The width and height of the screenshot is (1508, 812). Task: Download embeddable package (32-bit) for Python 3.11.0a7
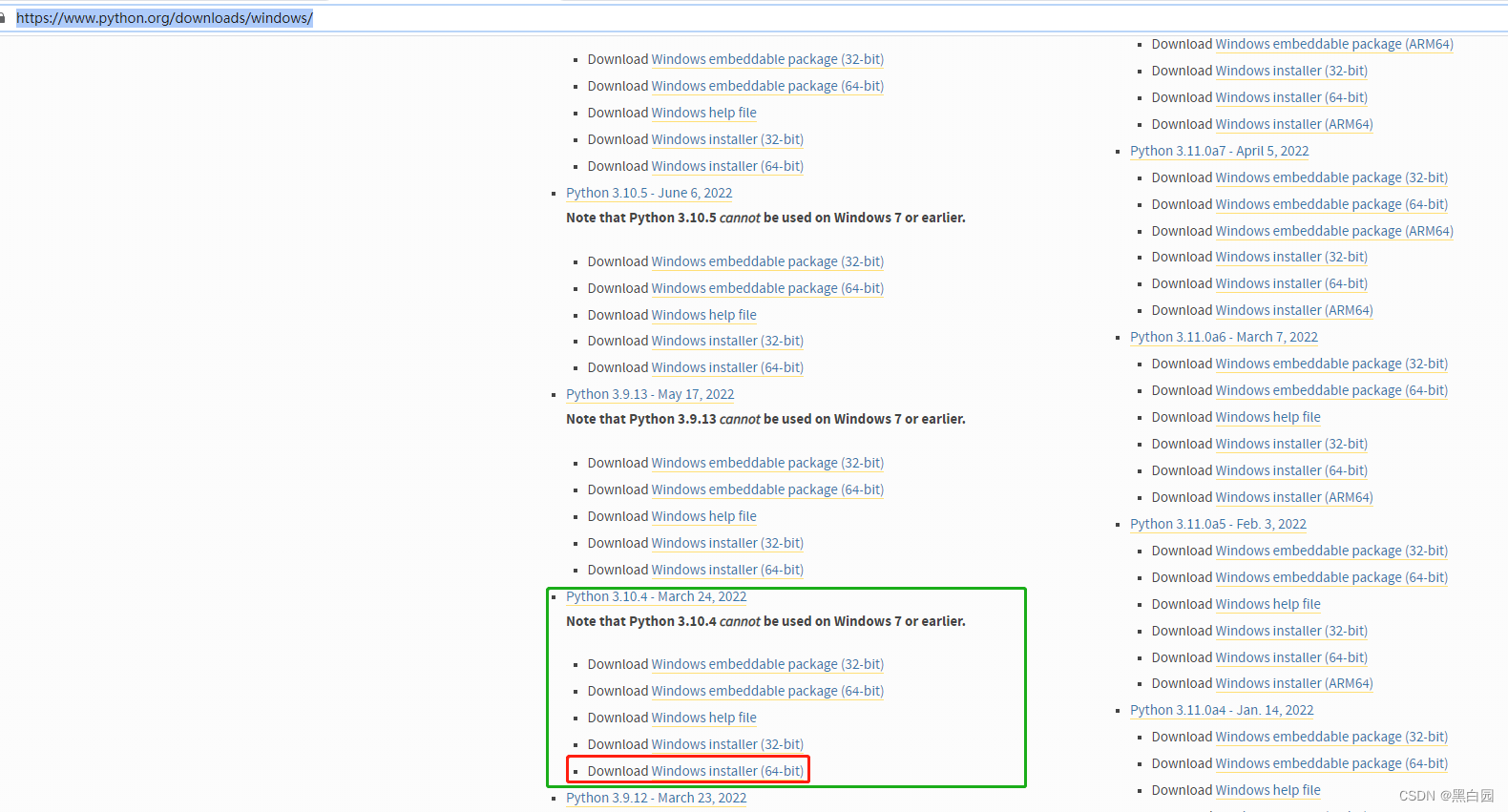pyautogui.click(x=1331, y=177)
